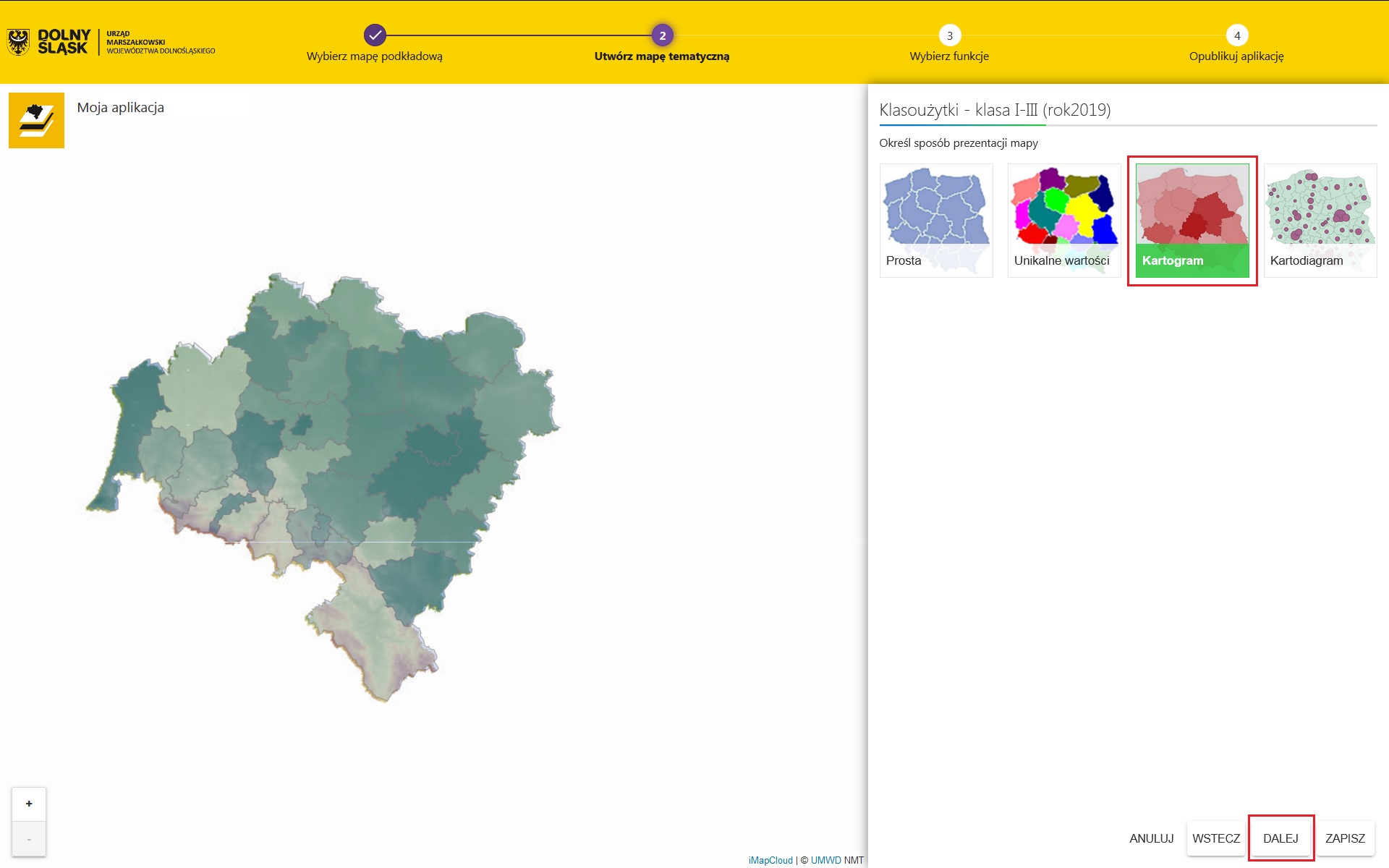Pick the Kartodiagram presentation style

tap(1320, 220)
